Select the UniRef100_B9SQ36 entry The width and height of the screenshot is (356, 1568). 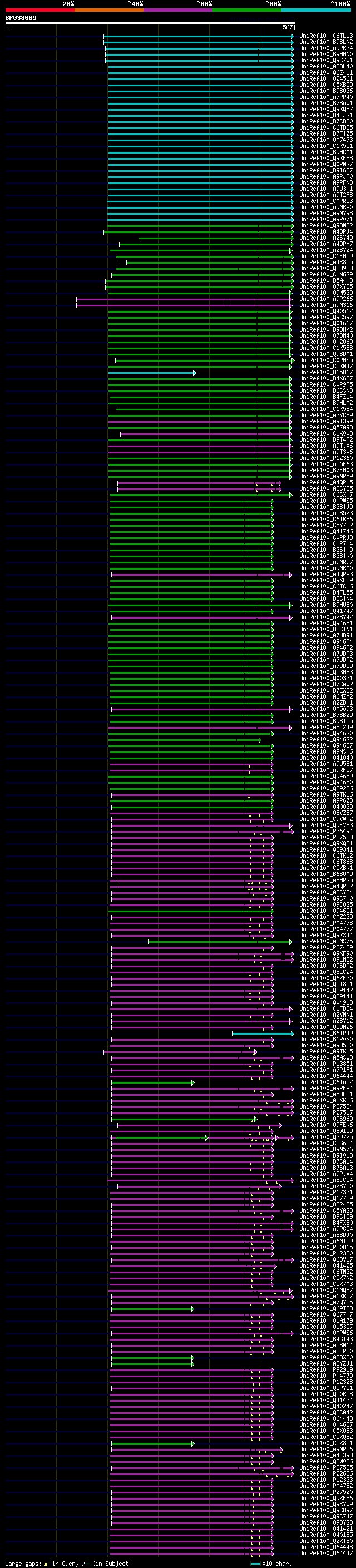tap(325, 91)
